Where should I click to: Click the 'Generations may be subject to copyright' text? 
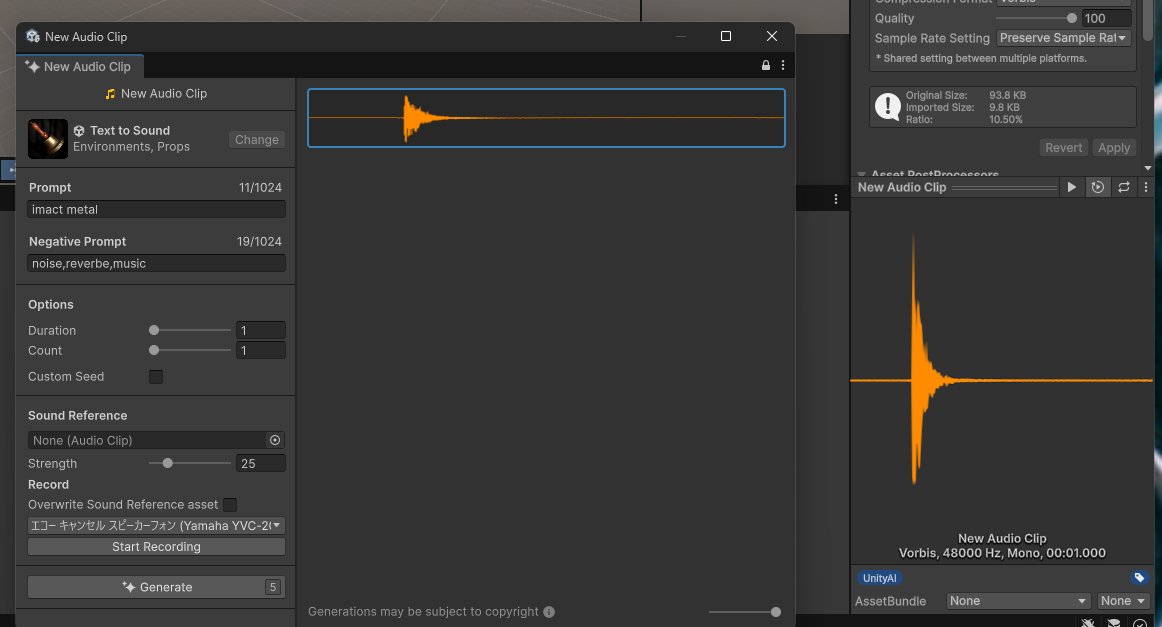point(423,611)
